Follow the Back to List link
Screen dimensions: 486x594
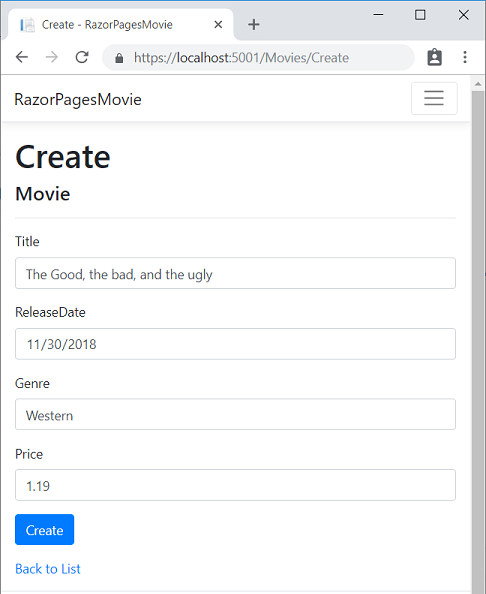[x=48, y=569]
